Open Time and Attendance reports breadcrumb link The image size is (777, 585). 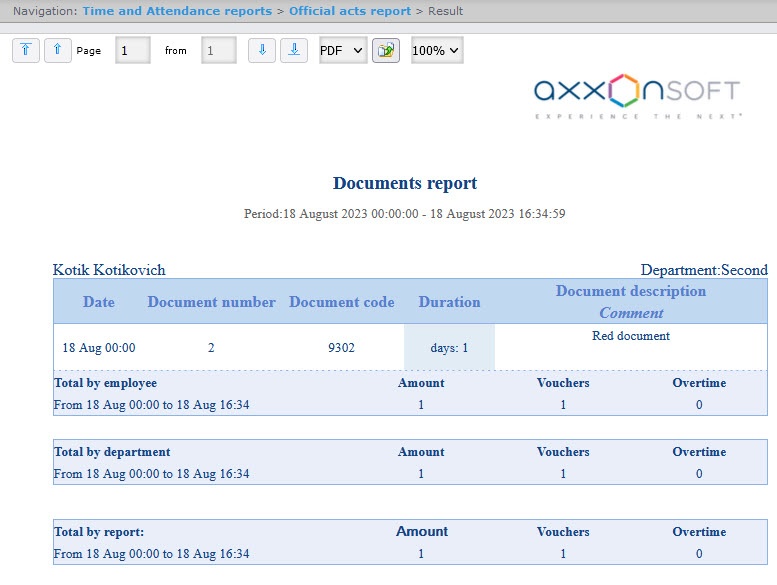(x=177, y=11)
